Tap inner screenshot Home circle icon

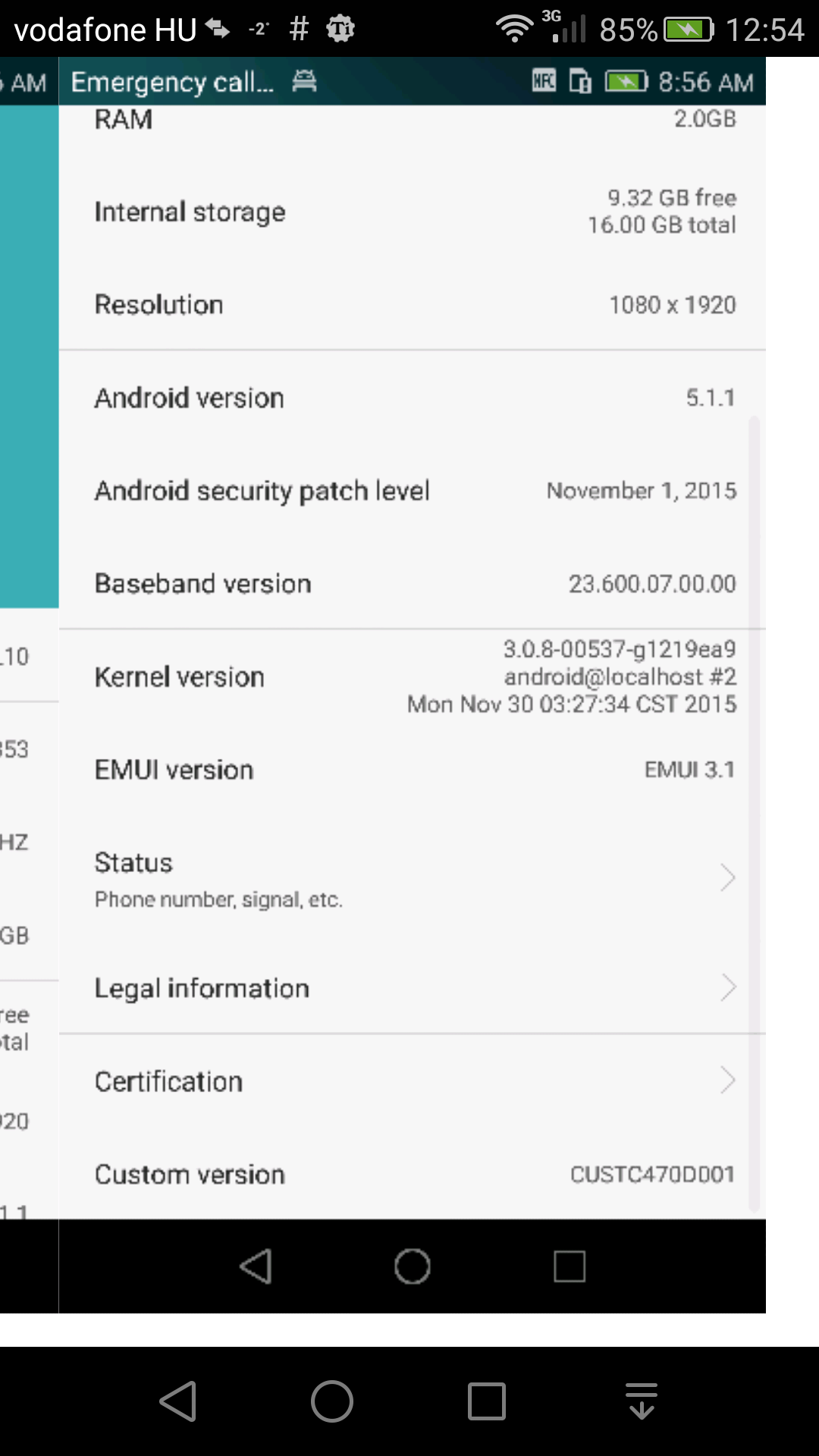(x=413, y=1266)
